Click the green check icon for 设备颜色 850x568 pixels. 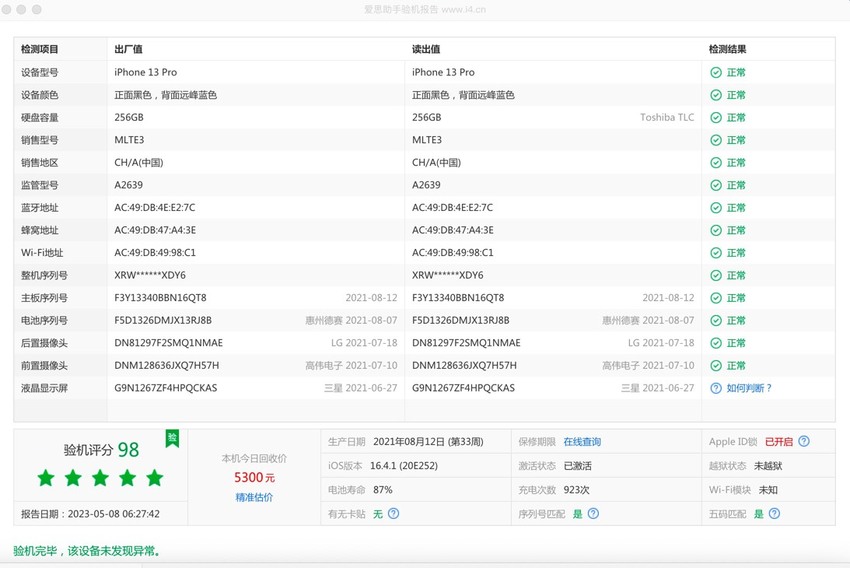716,95
